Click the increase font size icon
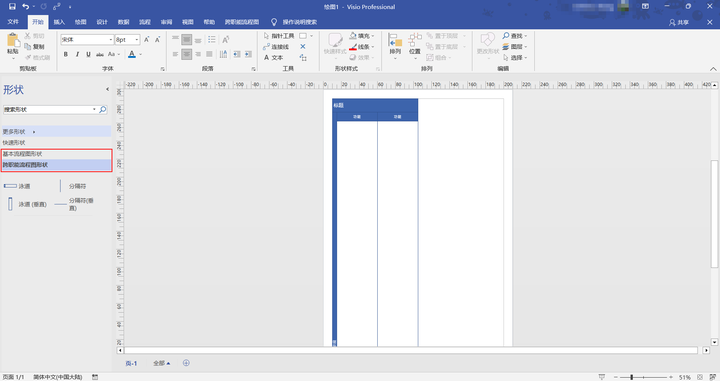 click(146, 39)
